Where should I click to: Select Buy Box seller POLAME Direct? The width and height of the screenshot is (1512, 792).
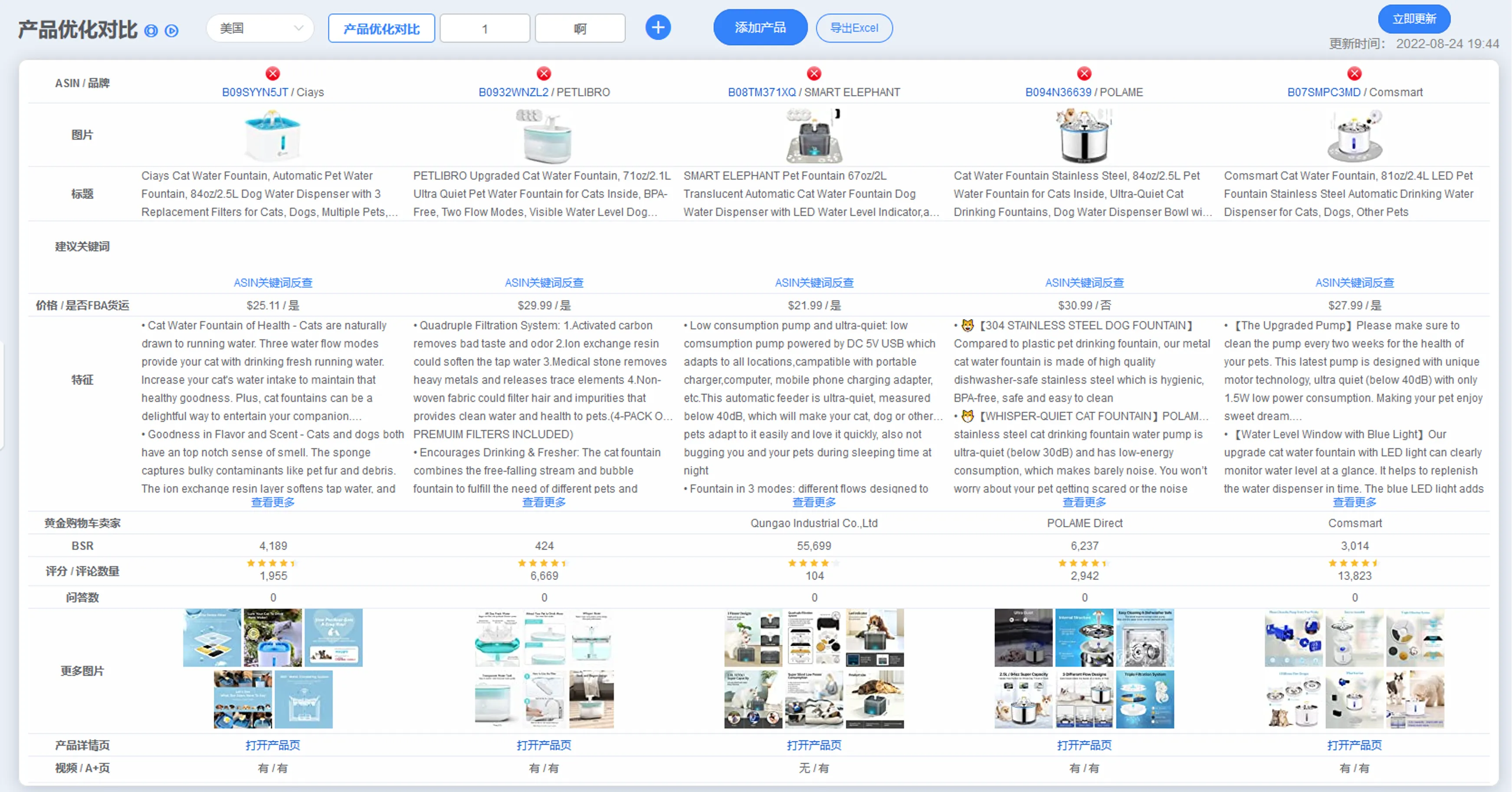[1084, 523]
